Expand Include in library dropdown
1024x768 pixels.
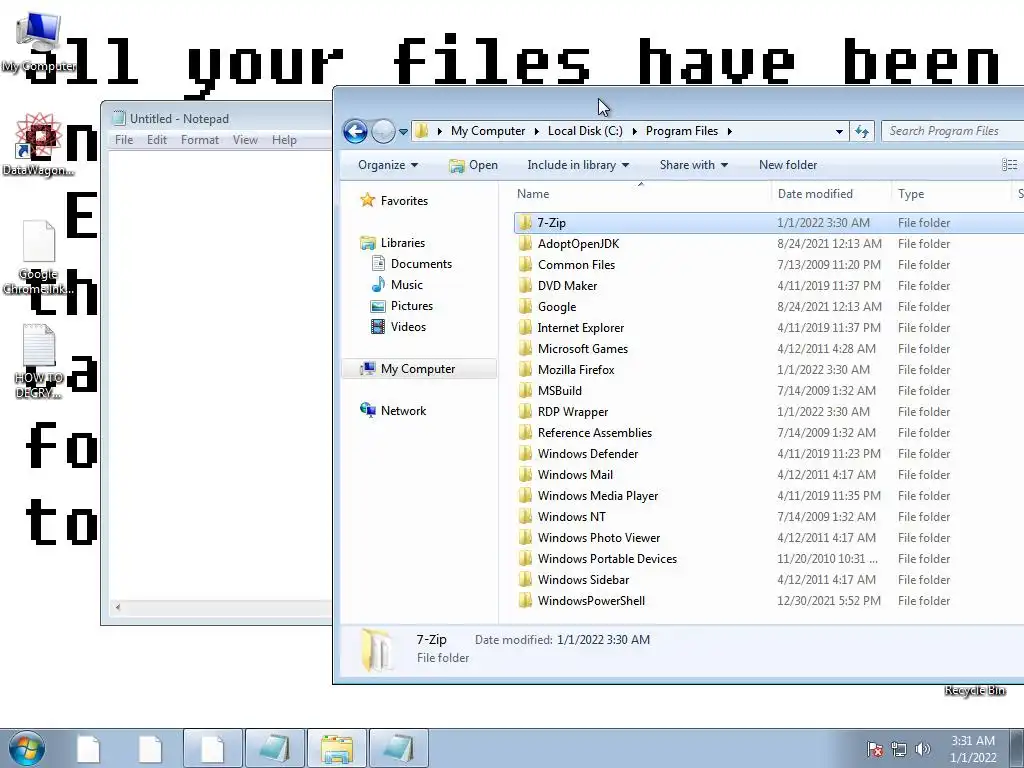(x=578, y=165)
